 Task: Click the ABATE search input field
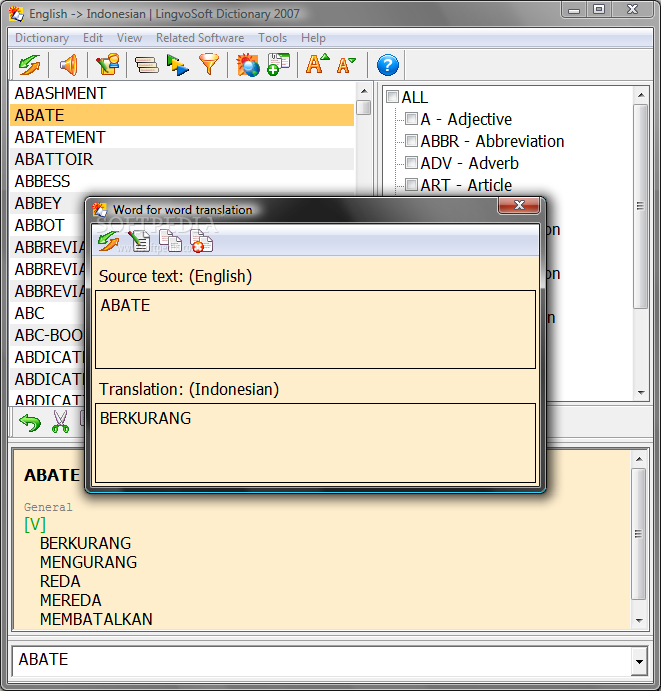click(322, 661)
